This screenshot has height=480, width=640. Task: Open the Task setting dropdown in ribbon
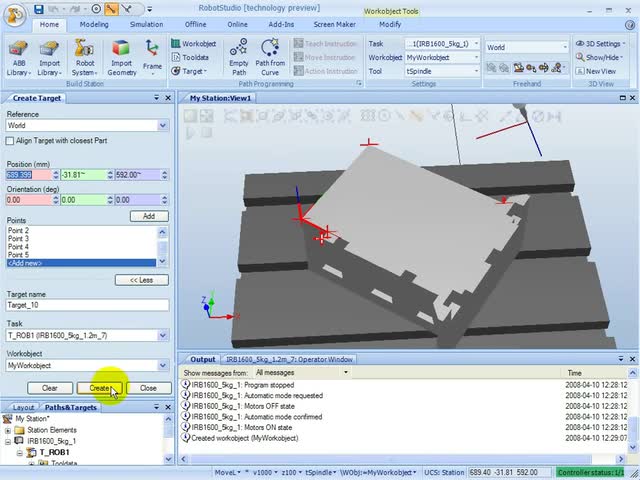[x=476, y=44]
